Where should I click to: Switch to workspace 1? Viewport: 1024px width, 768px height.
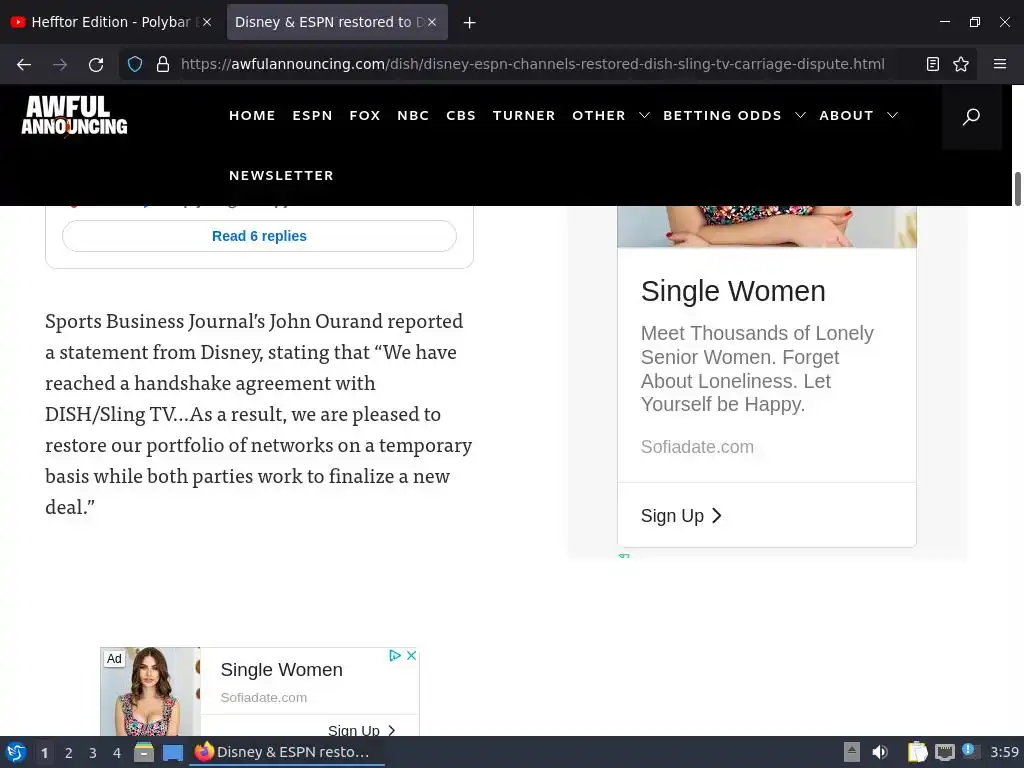tap(44, 753)
